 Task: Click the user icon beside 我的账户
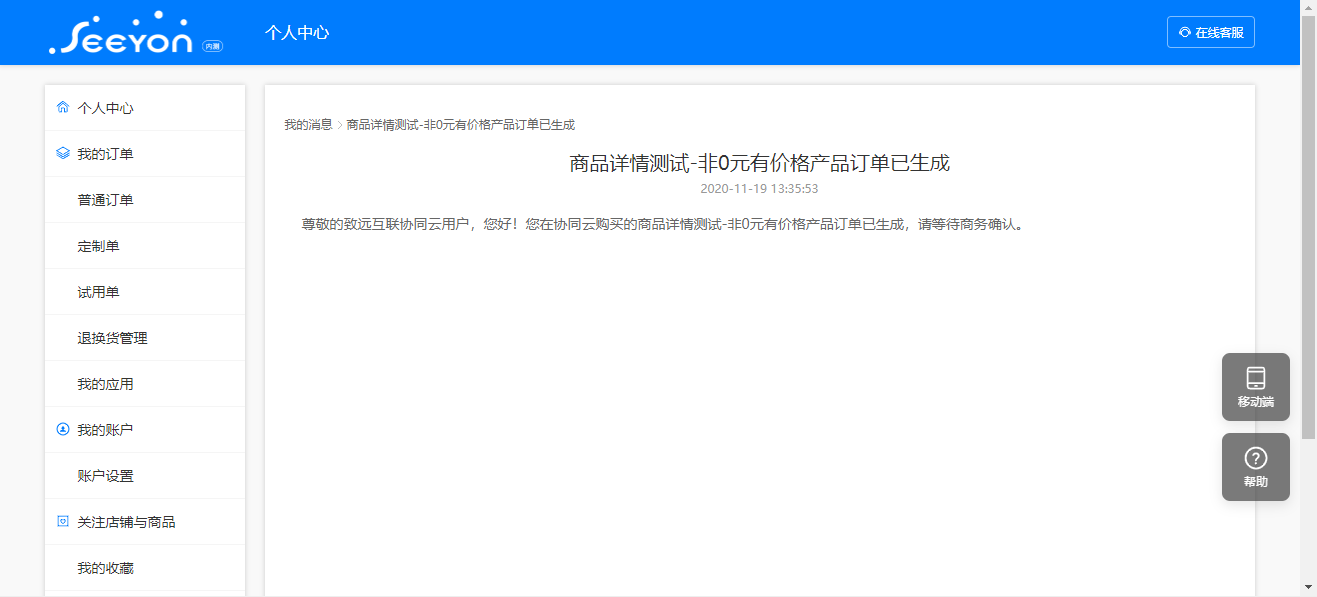tap(63, 429)
